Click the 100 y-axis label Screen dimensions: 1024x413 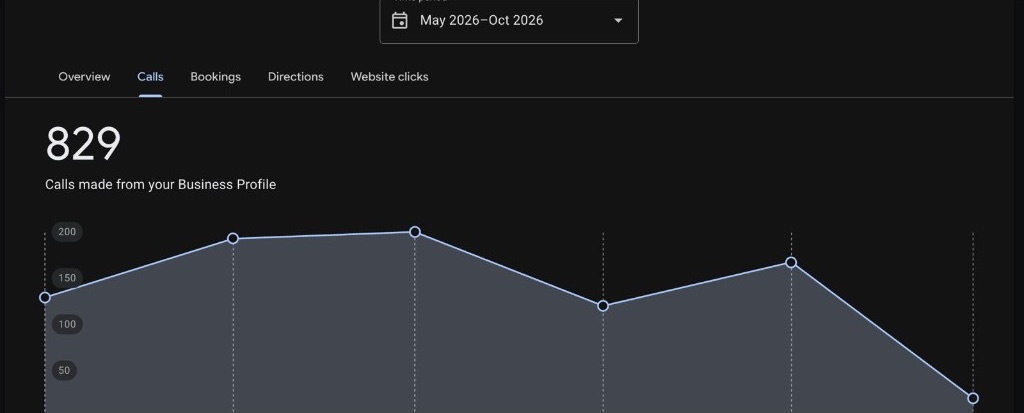(x=67, y=325)
